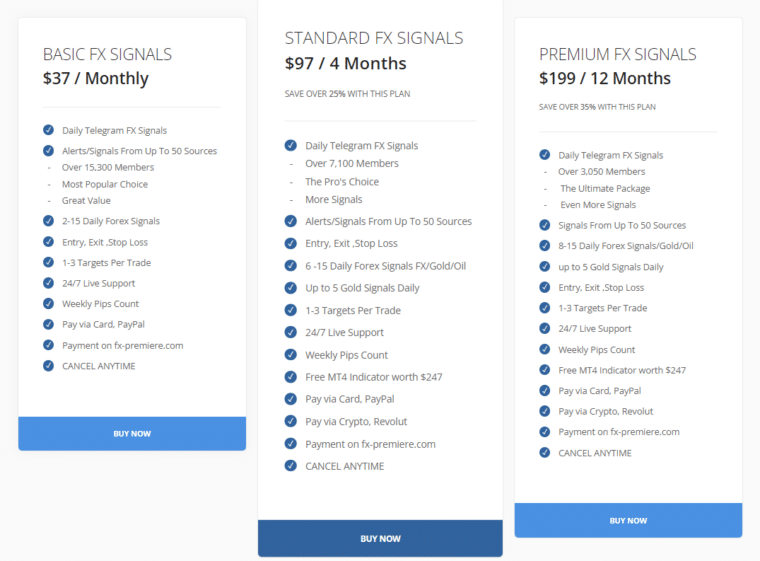Click checkmark beside 6-15 Daily Forex Signals FX/Gold/Oil
Viewport: 760px width, 561px height.
[291, 266]
